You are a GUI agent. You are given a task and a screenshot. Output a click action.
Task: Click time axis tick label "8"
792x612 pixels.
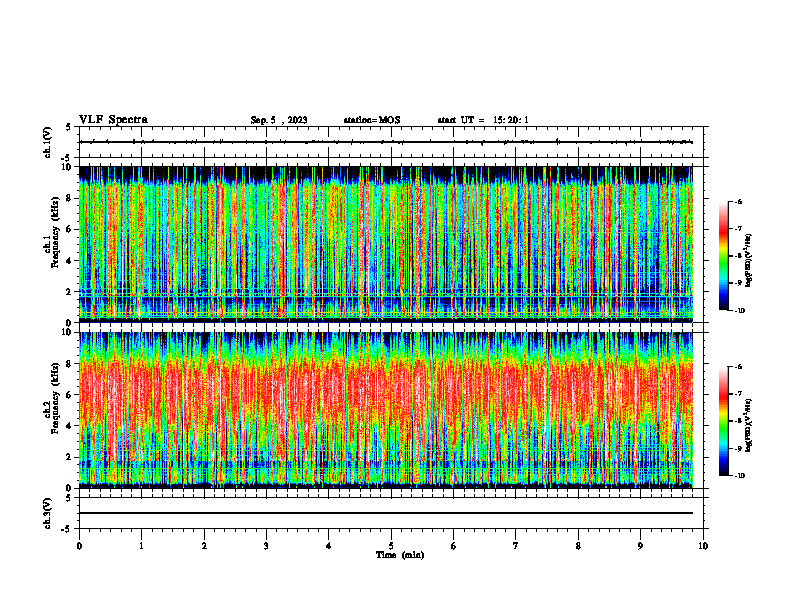(x=578, y=546)
